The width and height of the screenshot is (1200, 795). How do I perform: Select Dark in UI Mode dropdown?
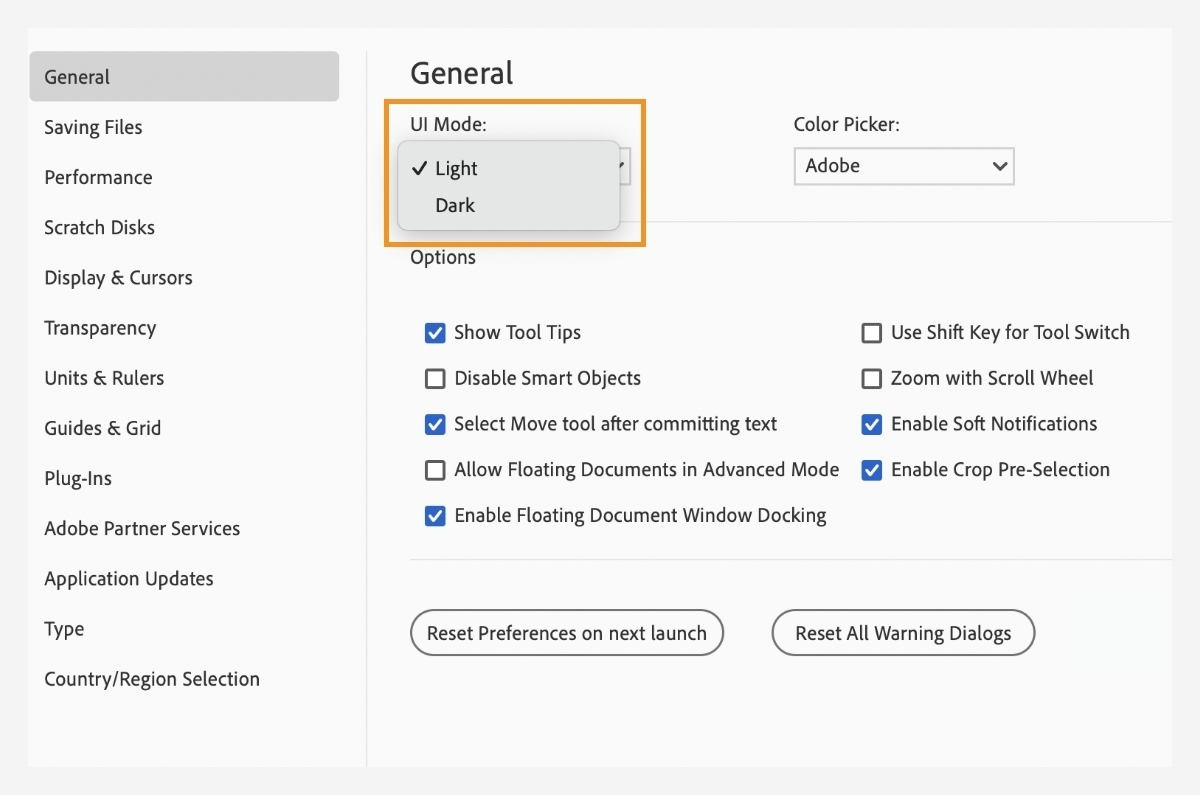pyautogui.click(x=455, y=205)
